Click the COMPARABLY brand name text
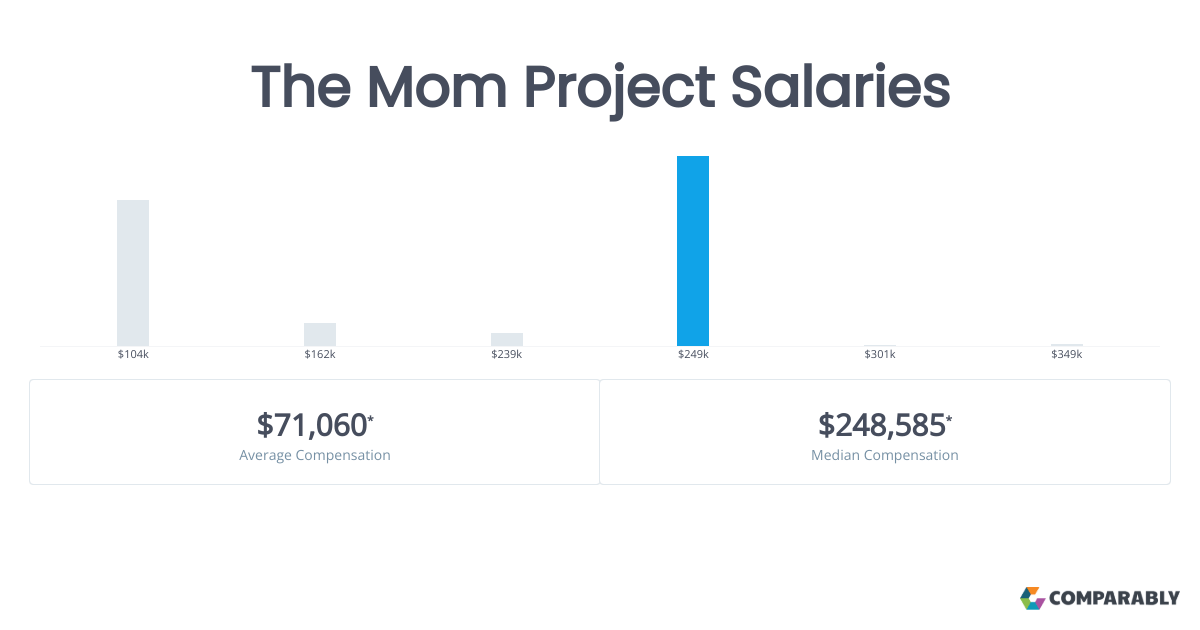 click(1114, 599)
